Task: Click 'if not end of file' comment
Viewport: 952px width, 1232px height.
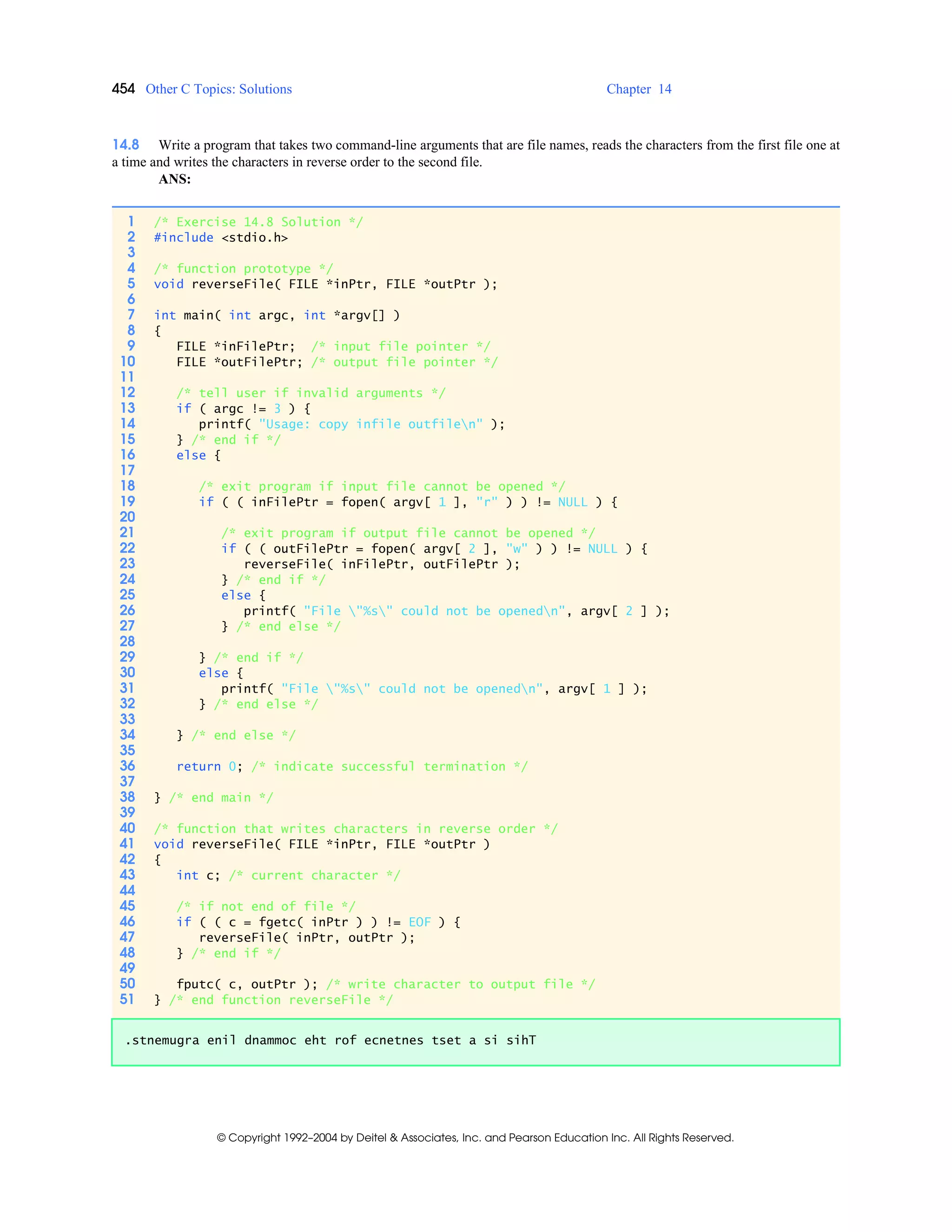Action: coord(266,907)
